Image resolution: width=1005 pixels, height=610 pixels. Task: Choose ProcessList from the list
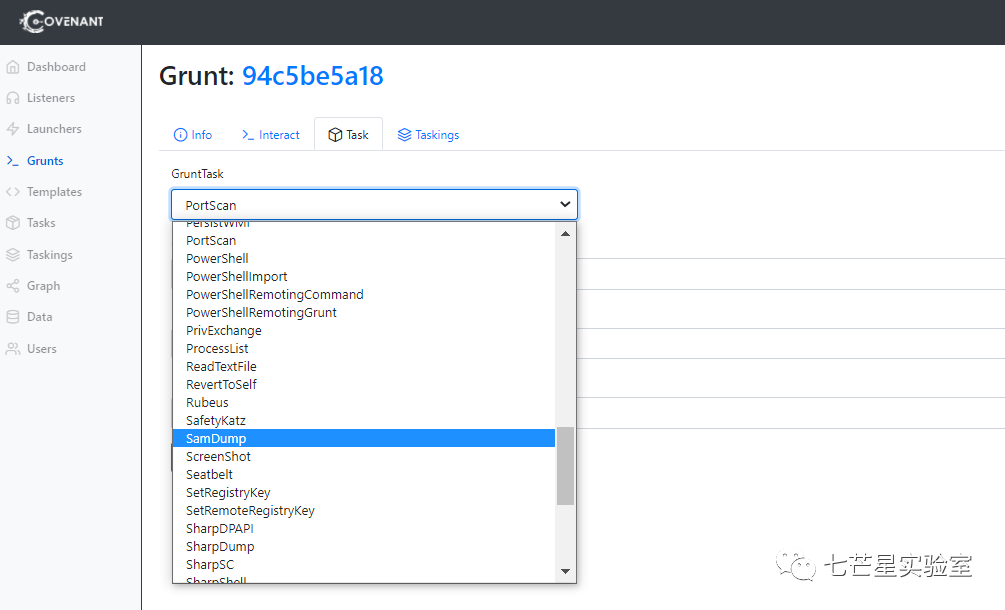(363, 349)
